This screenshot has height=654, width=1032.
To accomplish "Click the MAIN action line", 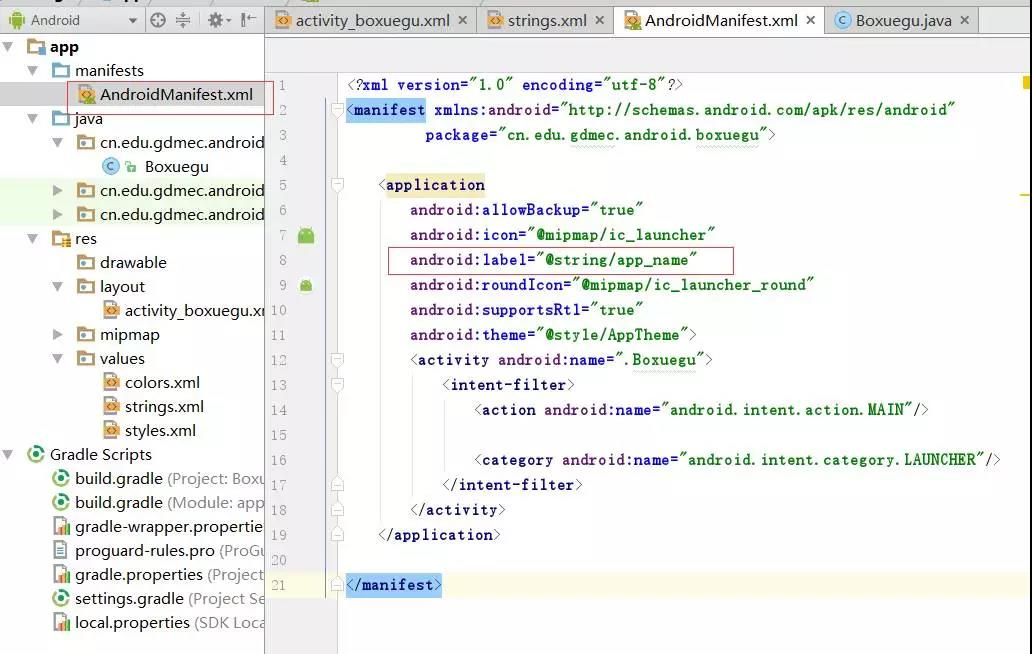I will pyautogui.click(x=701, y=410).
